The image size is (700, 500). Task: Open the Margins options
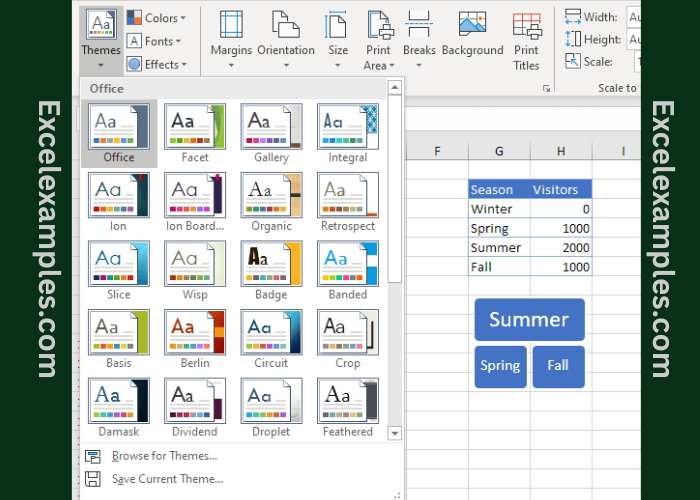click(230, 38)
